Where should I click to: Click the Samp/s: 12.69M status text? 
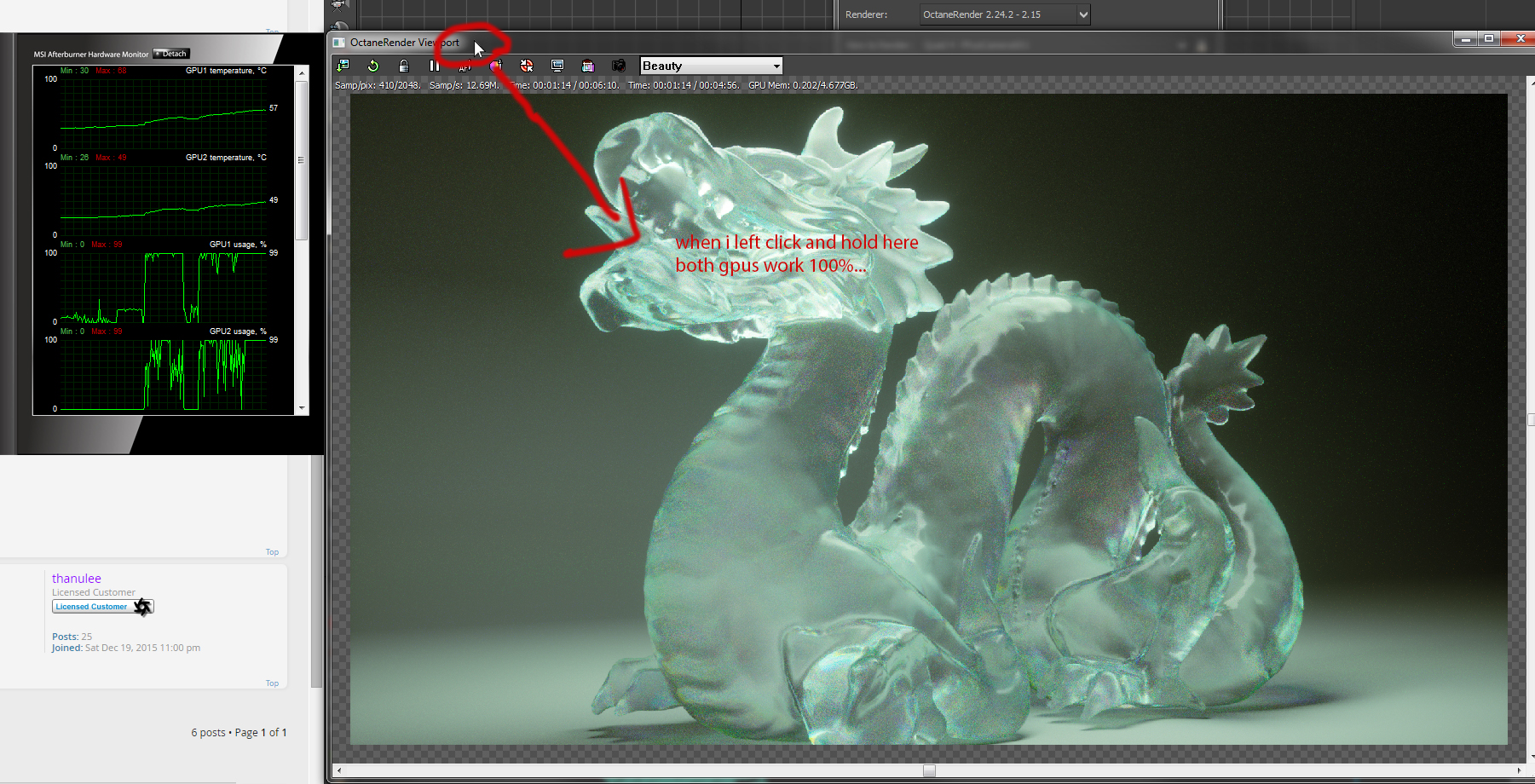[464, 85]
